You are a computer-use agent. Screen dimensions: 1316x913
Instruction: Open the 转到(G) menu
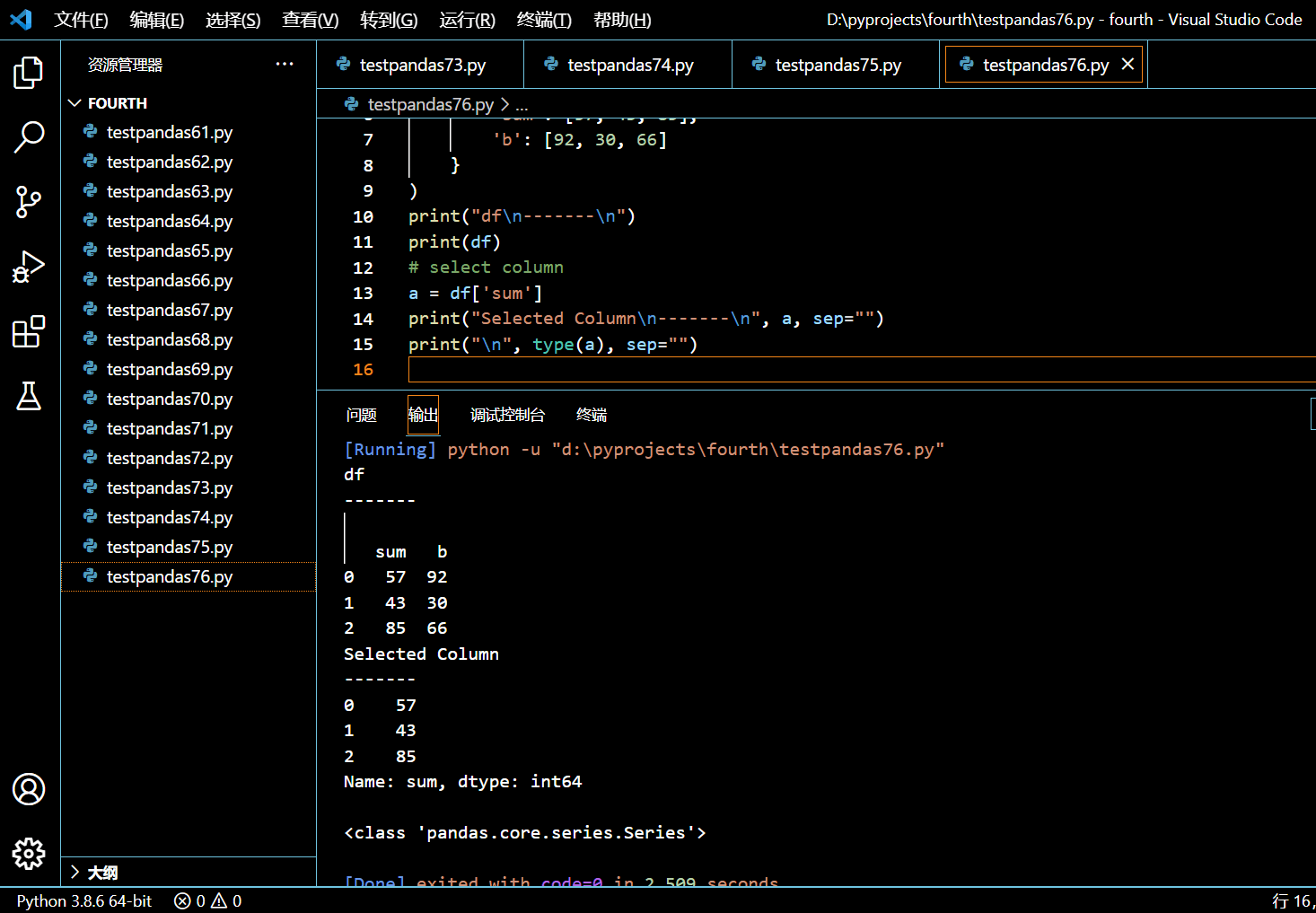point(389,20)
